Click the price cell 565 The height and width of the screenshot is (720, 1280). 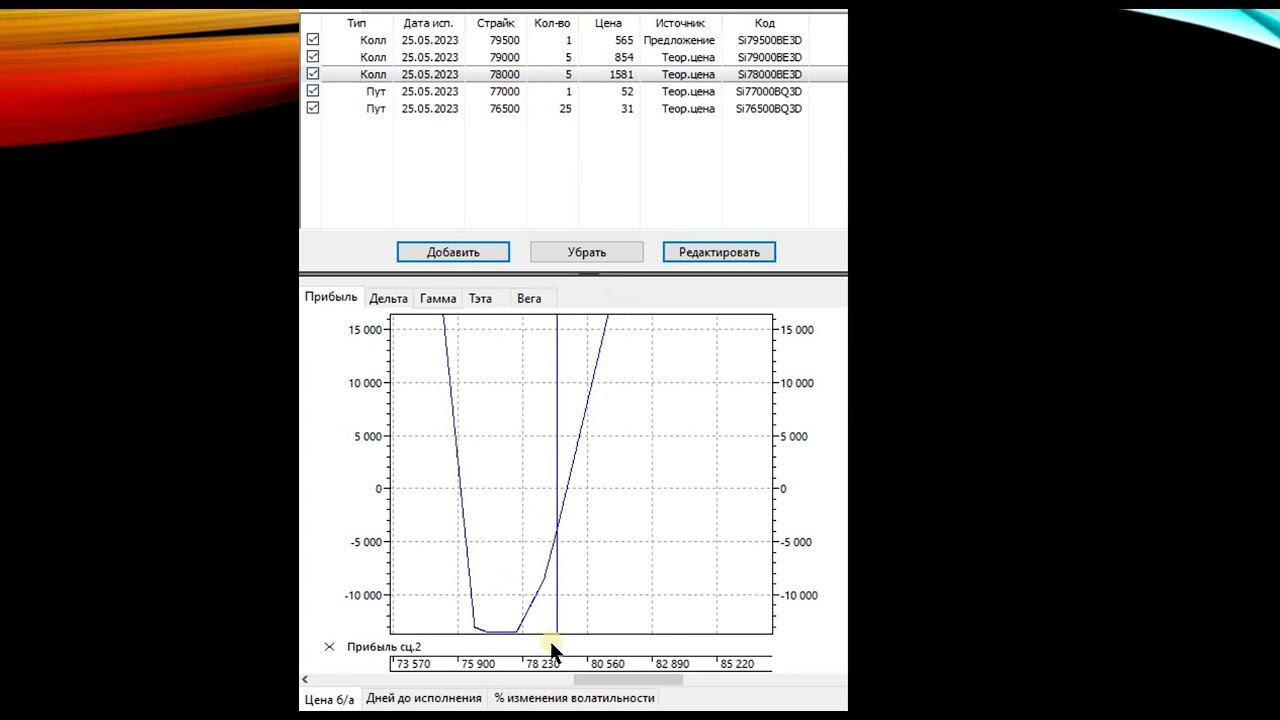coord(624,40)
